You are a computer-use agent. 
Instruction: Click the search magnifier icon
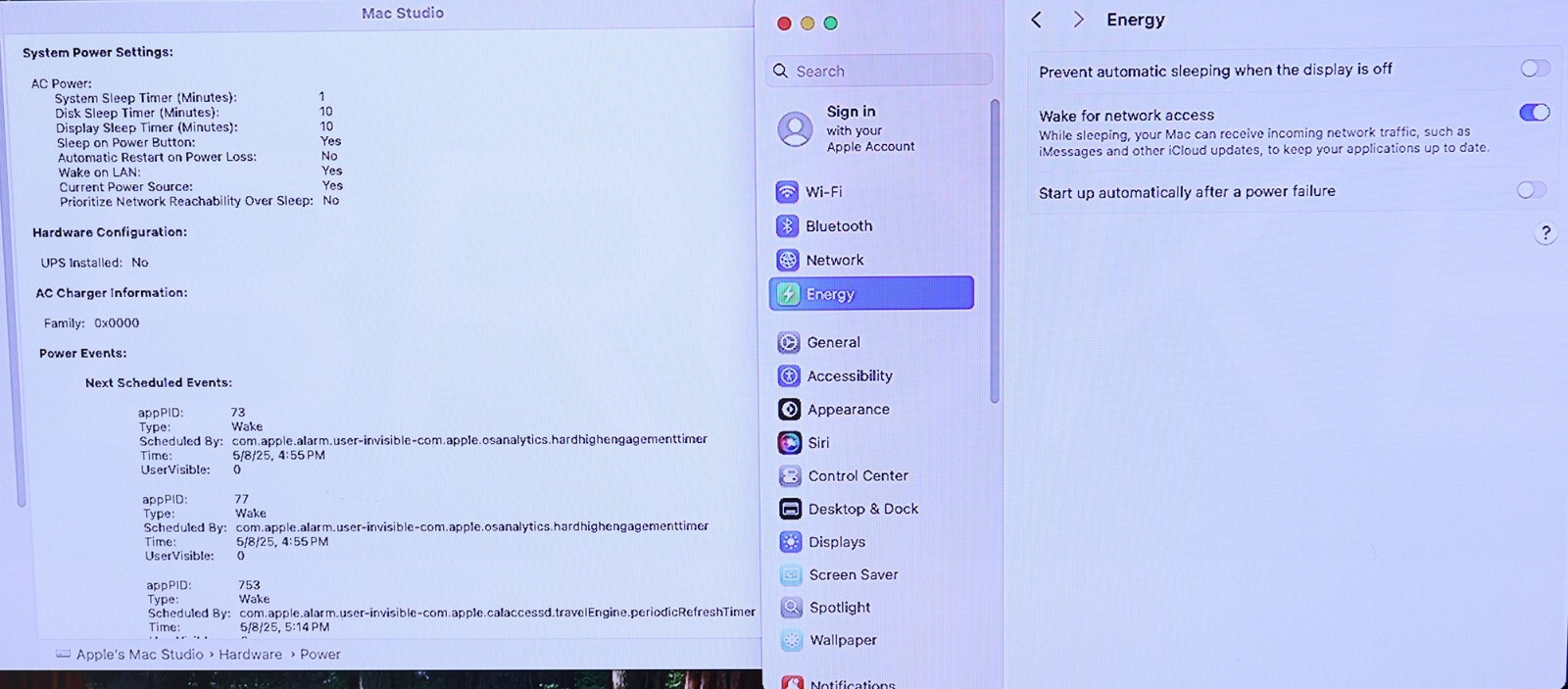(781, 71)
